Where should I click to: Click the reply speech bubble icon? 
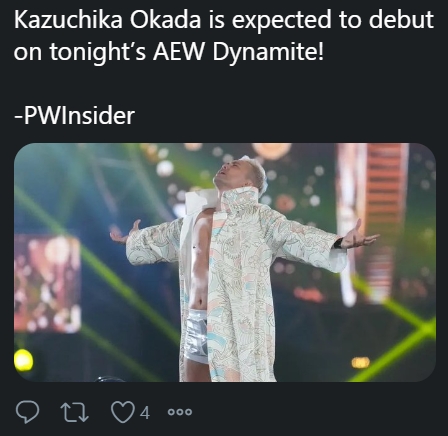[27, 412]
